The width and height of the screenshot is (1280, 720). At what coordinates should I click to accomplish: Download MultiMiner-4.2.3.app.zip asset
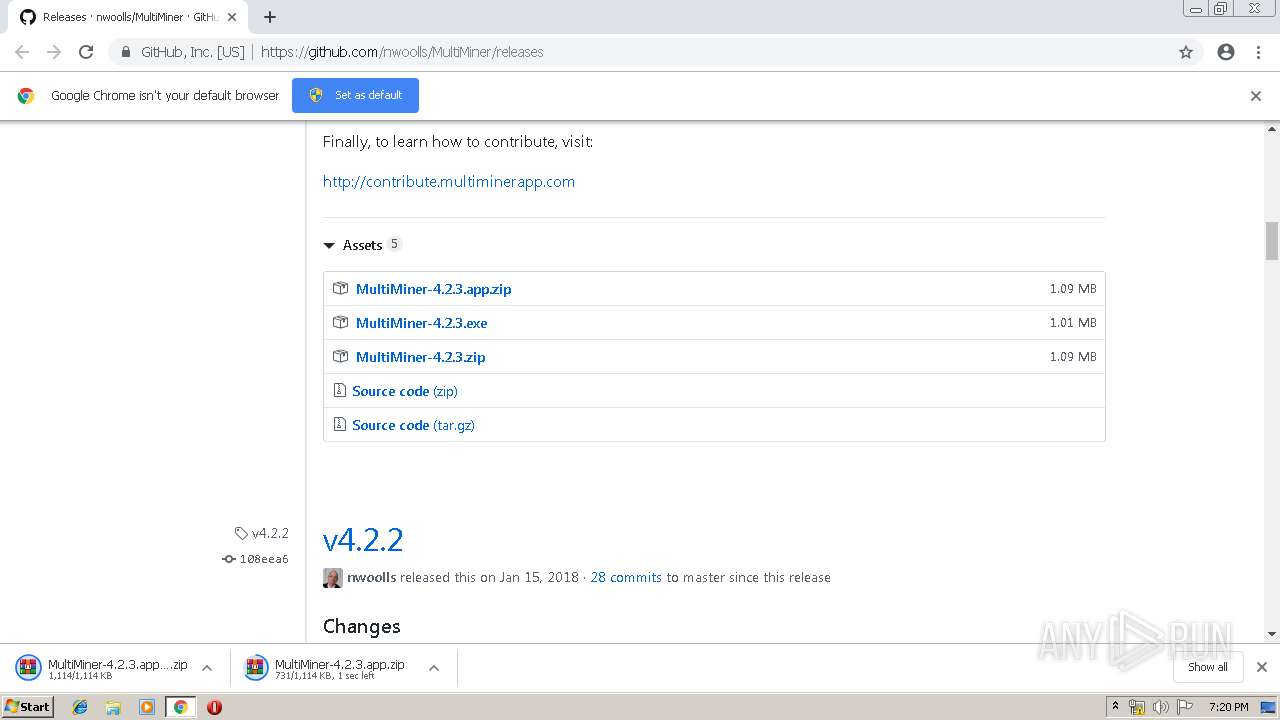point(433,289)
